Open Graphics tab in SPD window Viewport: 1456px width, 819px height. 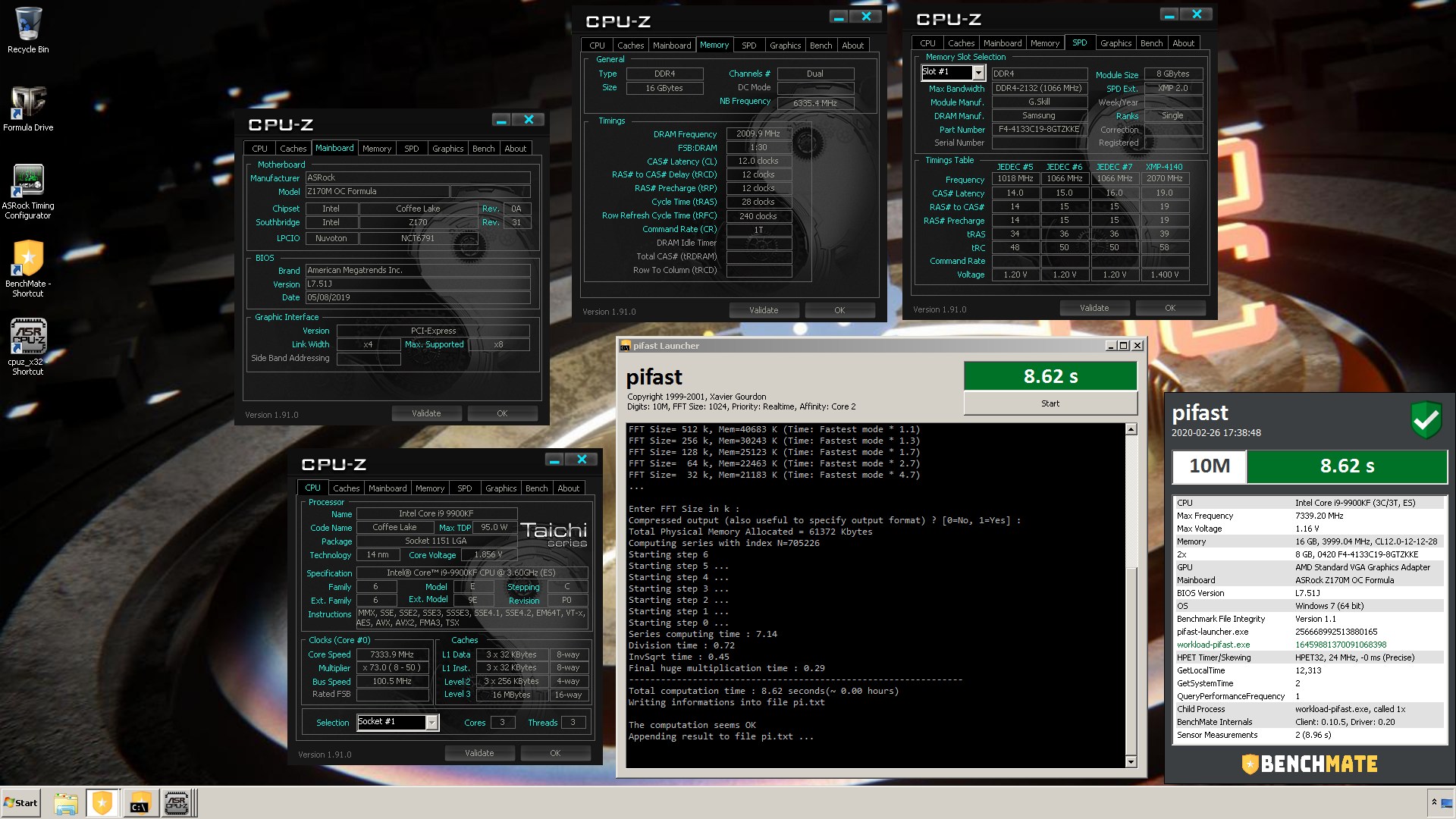[x=1116, y=43]
